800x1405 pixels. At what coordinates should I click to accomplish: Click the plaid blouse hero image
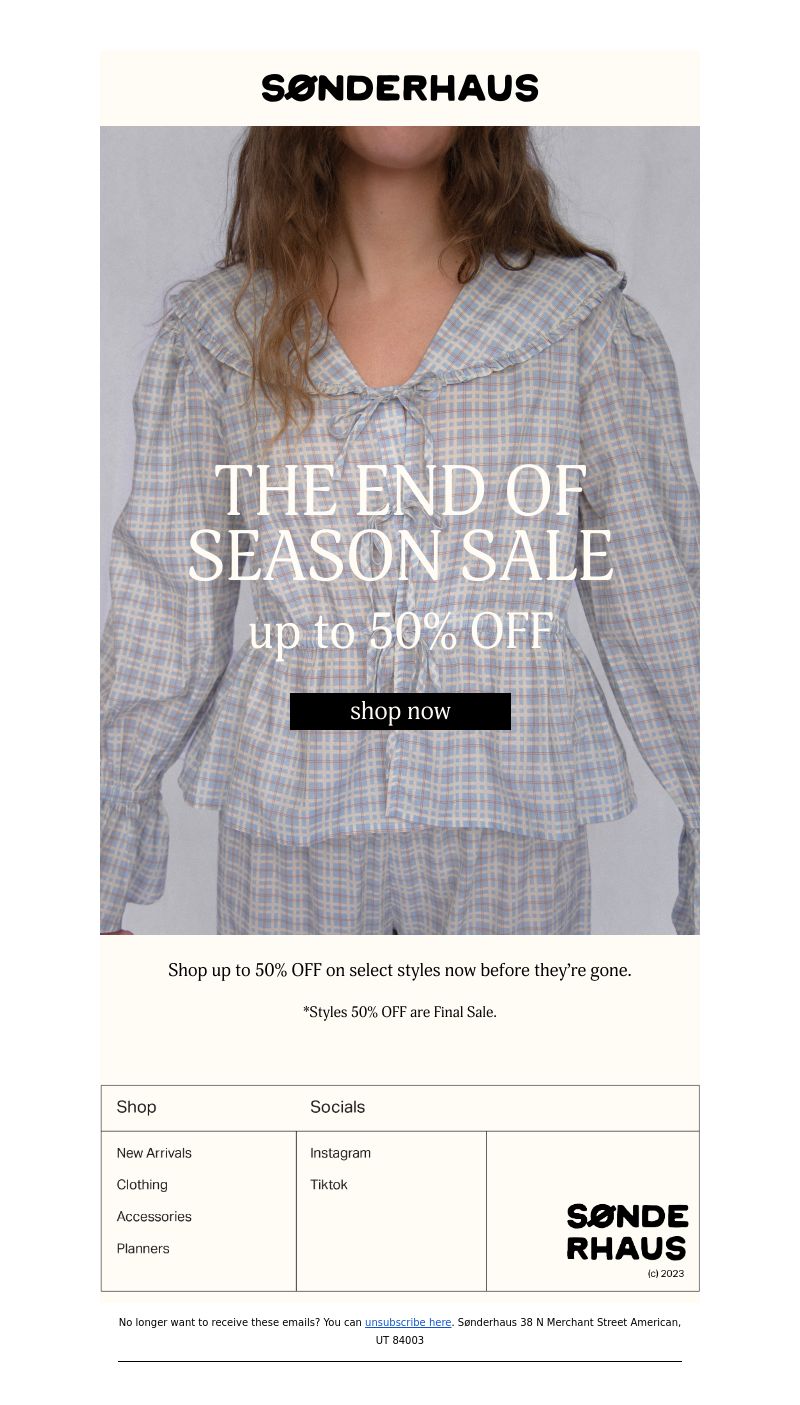coord(400,530)
